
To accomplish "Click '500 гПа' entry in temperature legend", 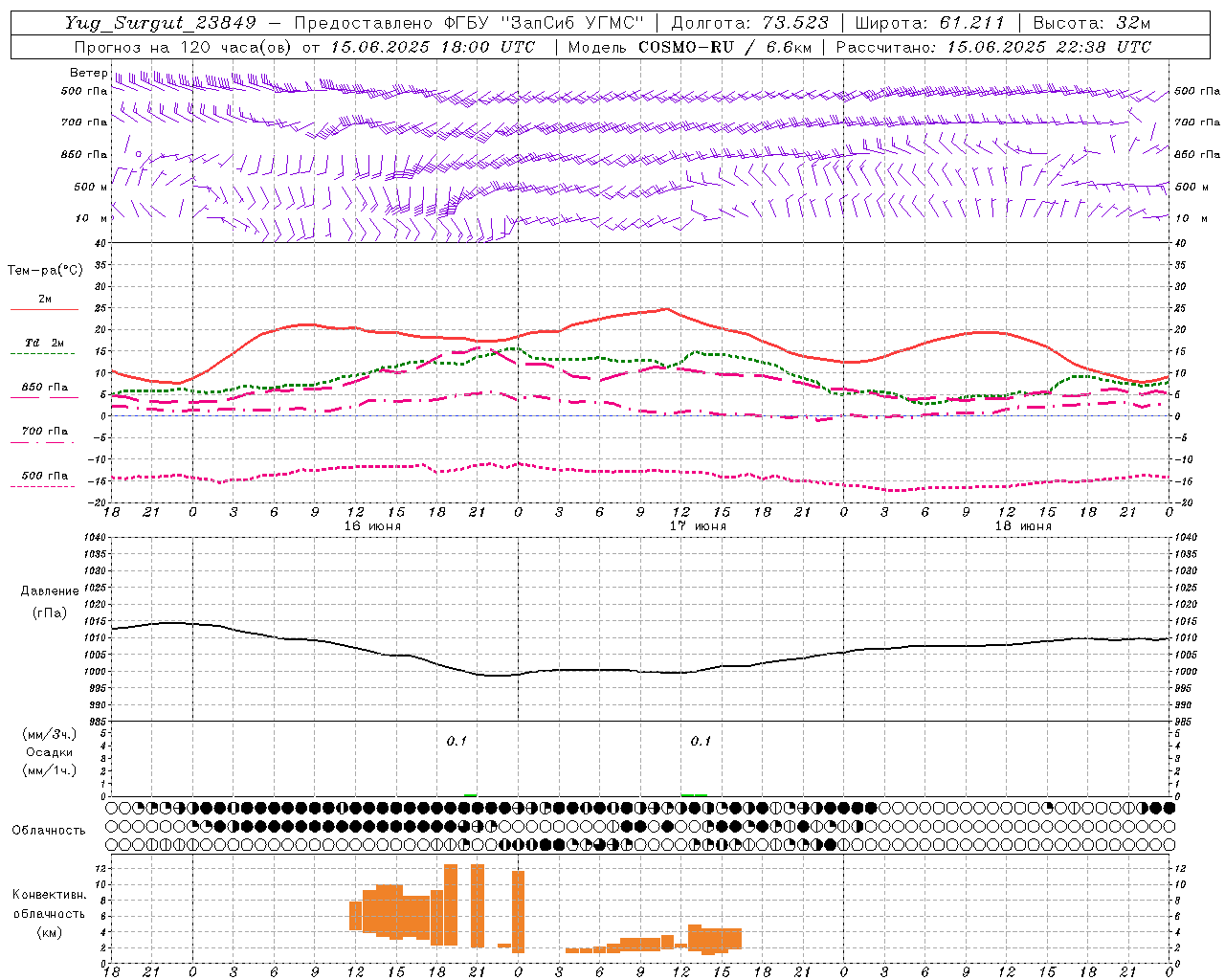I will (44, 475).
